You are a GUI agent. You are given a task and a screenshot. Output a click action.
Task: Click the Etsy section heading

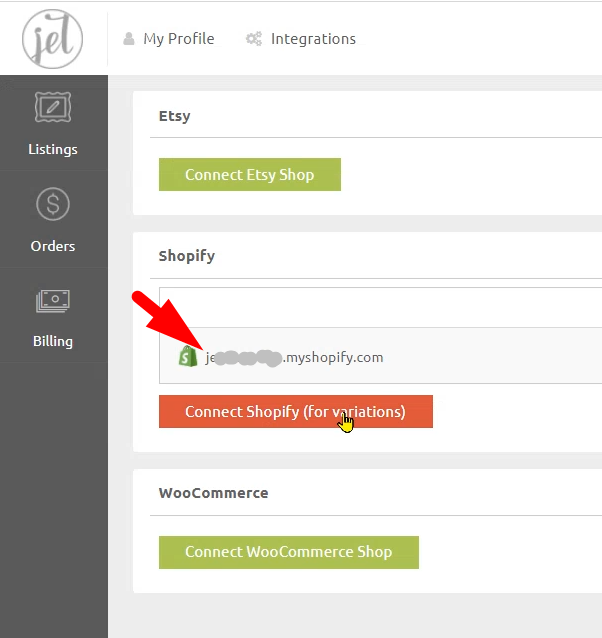tap(175, 116)
